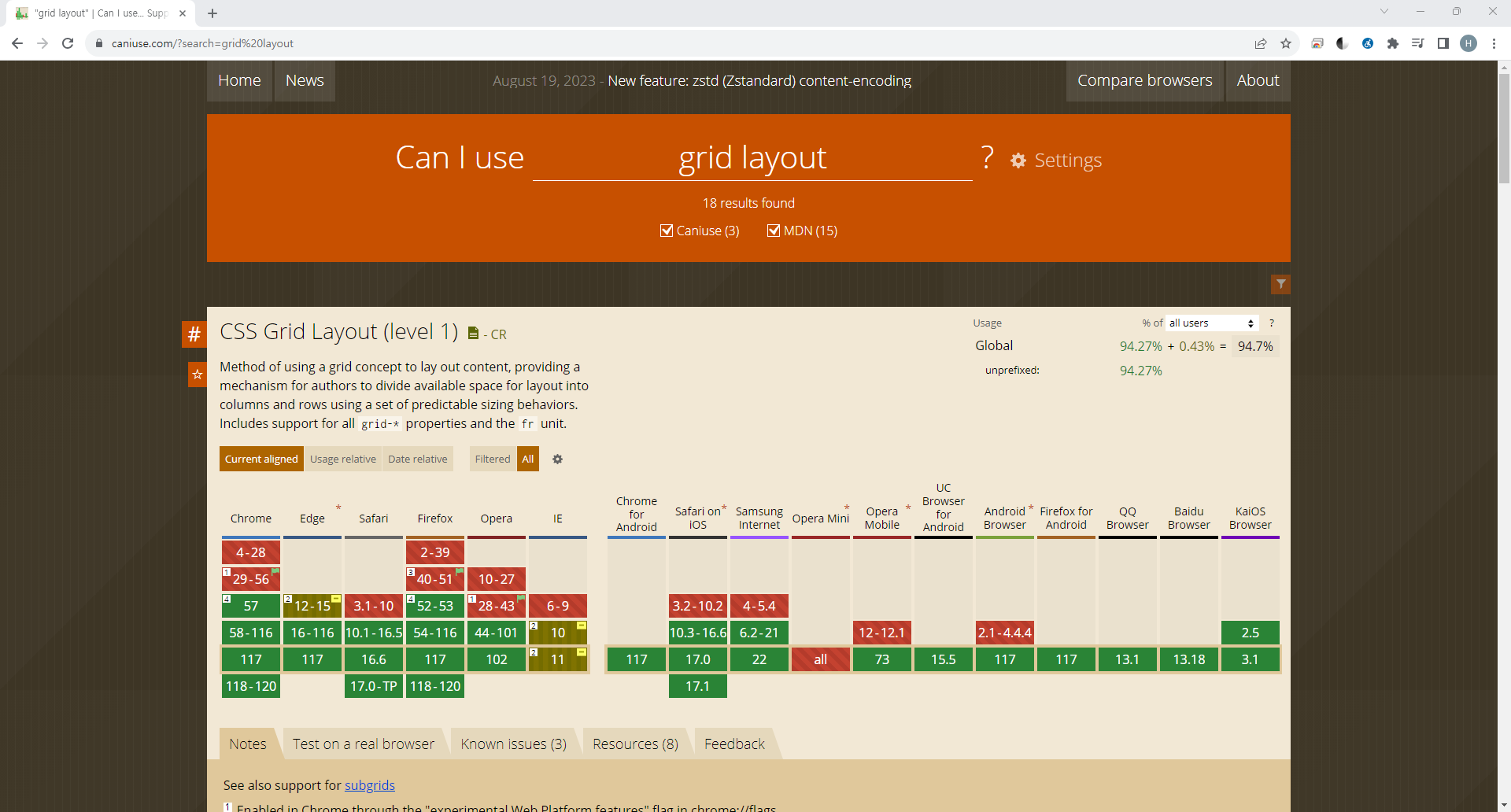Click Firefox 2-39 unsupported cell
The height and width of the screenshot is (812, 1511).
435,552
